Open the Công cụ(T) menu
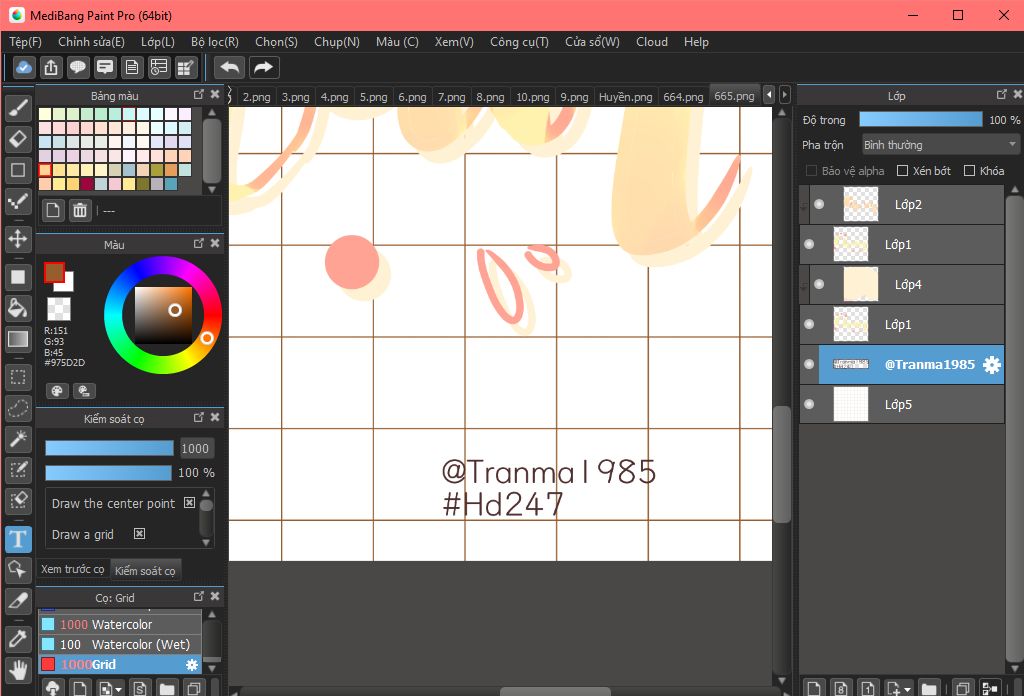This screenshot has height=696, width=1024. (519, 42)
